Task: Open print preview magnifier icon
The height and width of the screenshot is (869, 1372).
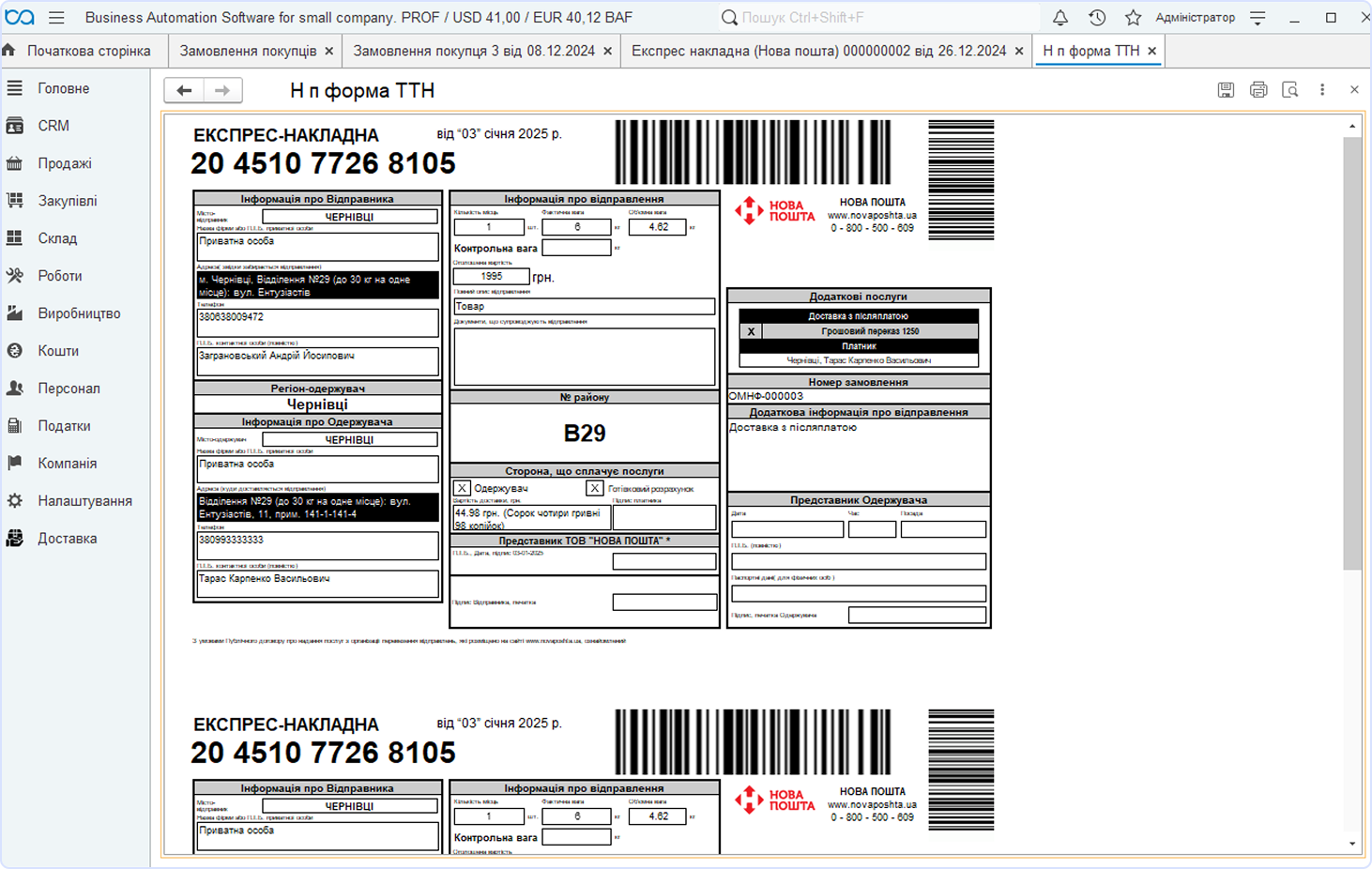Action: (x=1290, y=90)
